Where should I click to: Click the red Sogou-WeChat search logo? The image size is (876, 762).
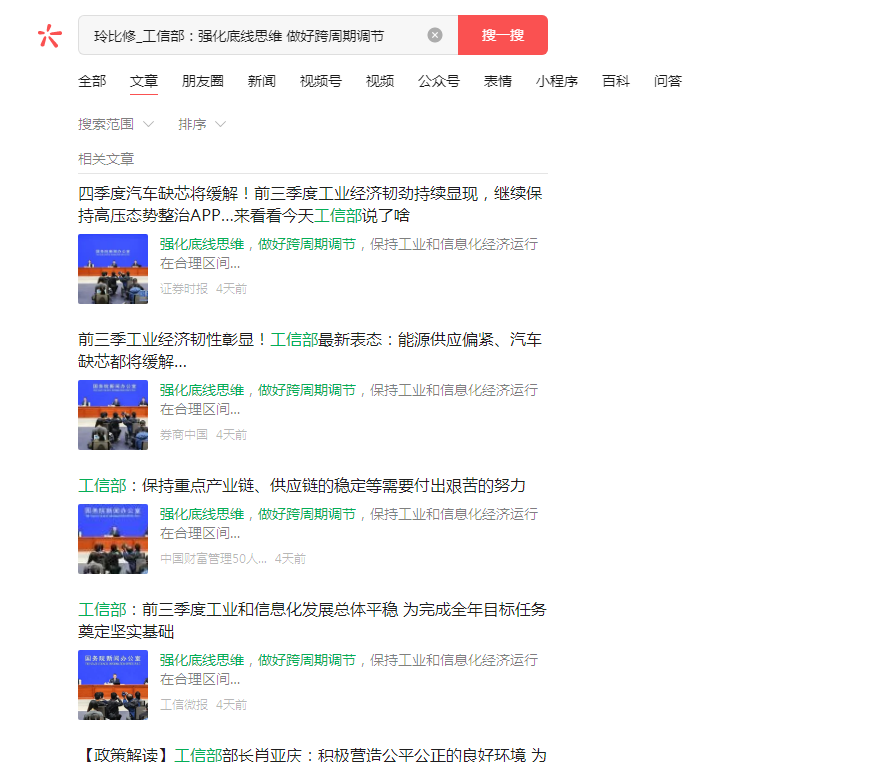(x=50, y=36)
